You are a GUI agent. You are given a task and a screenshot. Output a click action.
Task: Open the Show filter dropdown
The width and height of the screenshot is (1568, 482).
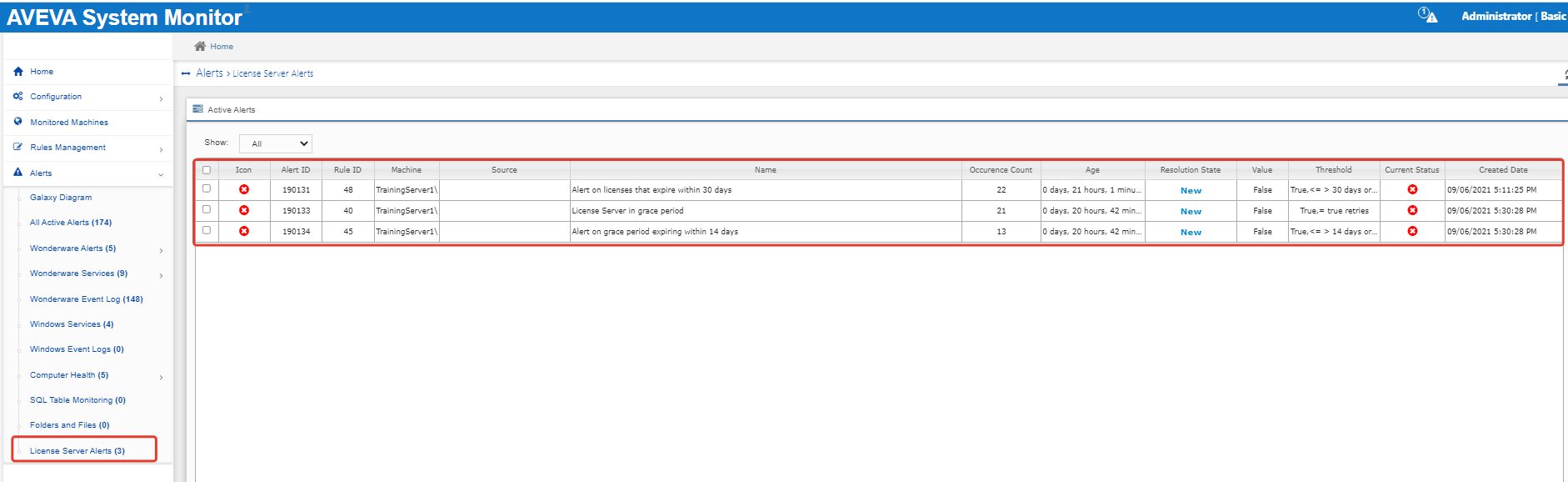point(276,143)
